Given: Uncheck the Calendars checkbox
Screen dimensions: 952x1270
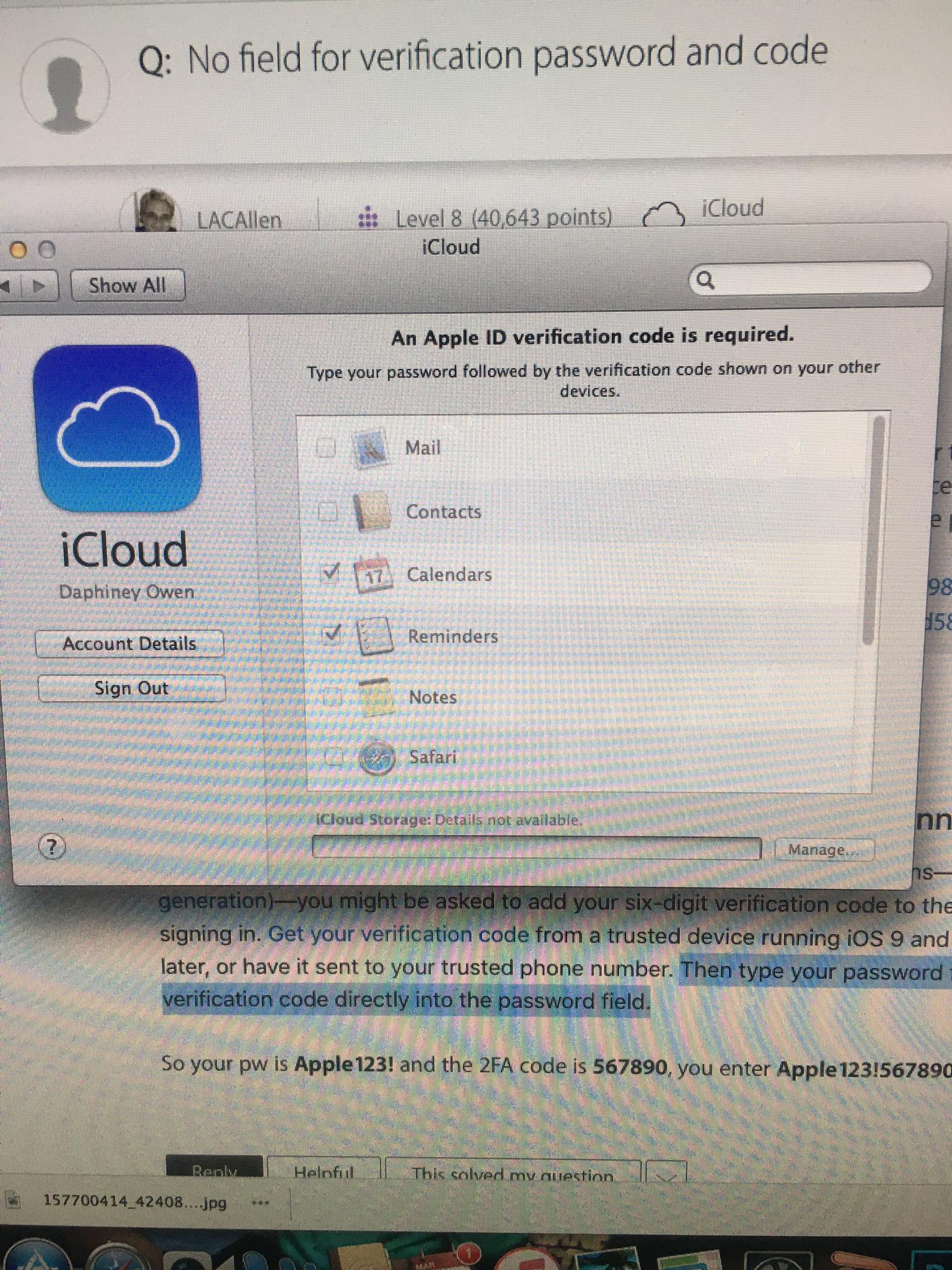Looking at the screenshot, I should [332, 572].
